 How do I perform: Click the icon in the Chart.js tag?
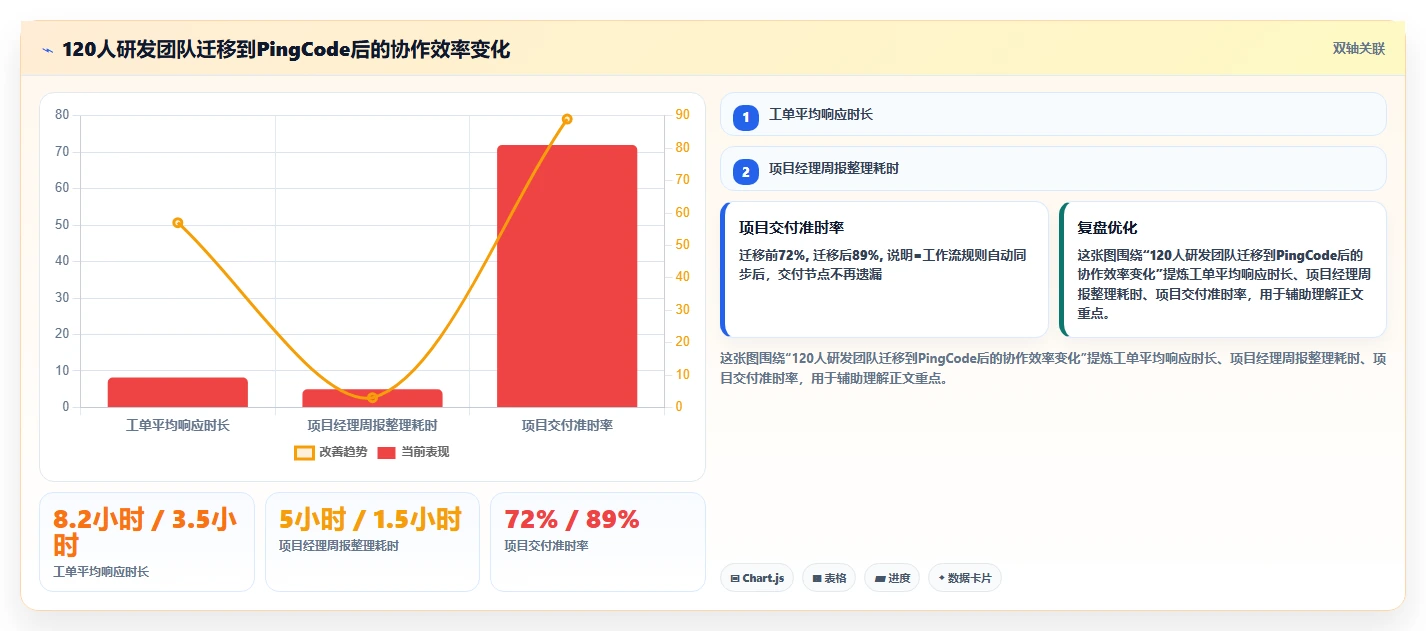[x=735, y=578]
